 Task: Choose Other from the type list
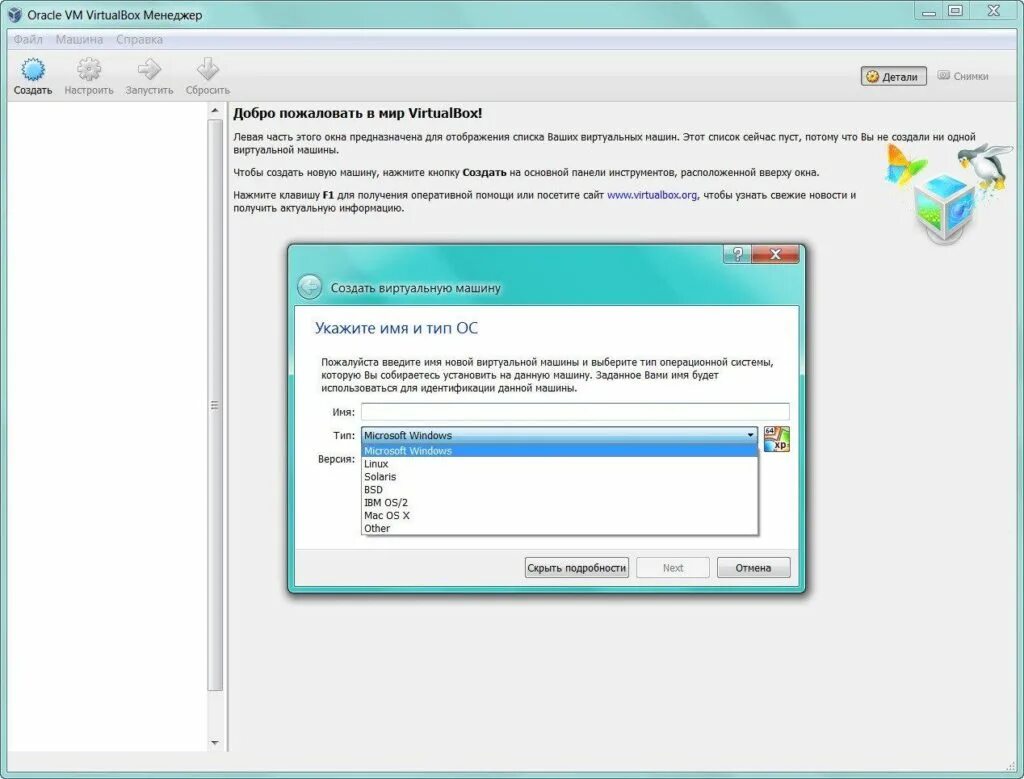click(560, 528)
